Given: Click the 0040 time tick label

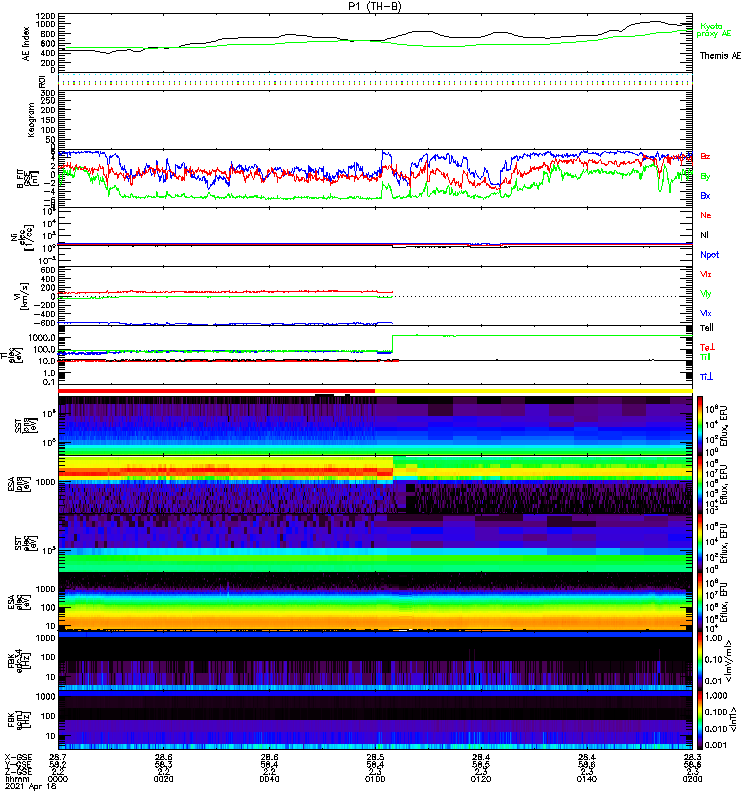Looking at the screenshot, I should coord(269,779).
